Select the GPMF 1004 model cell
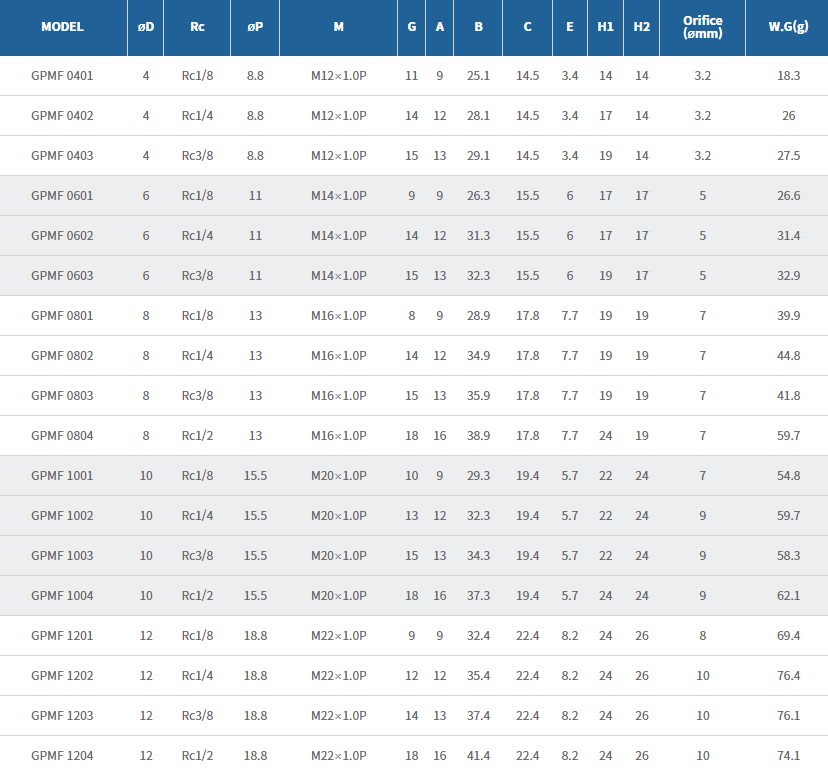 click(x=62, y=596)
